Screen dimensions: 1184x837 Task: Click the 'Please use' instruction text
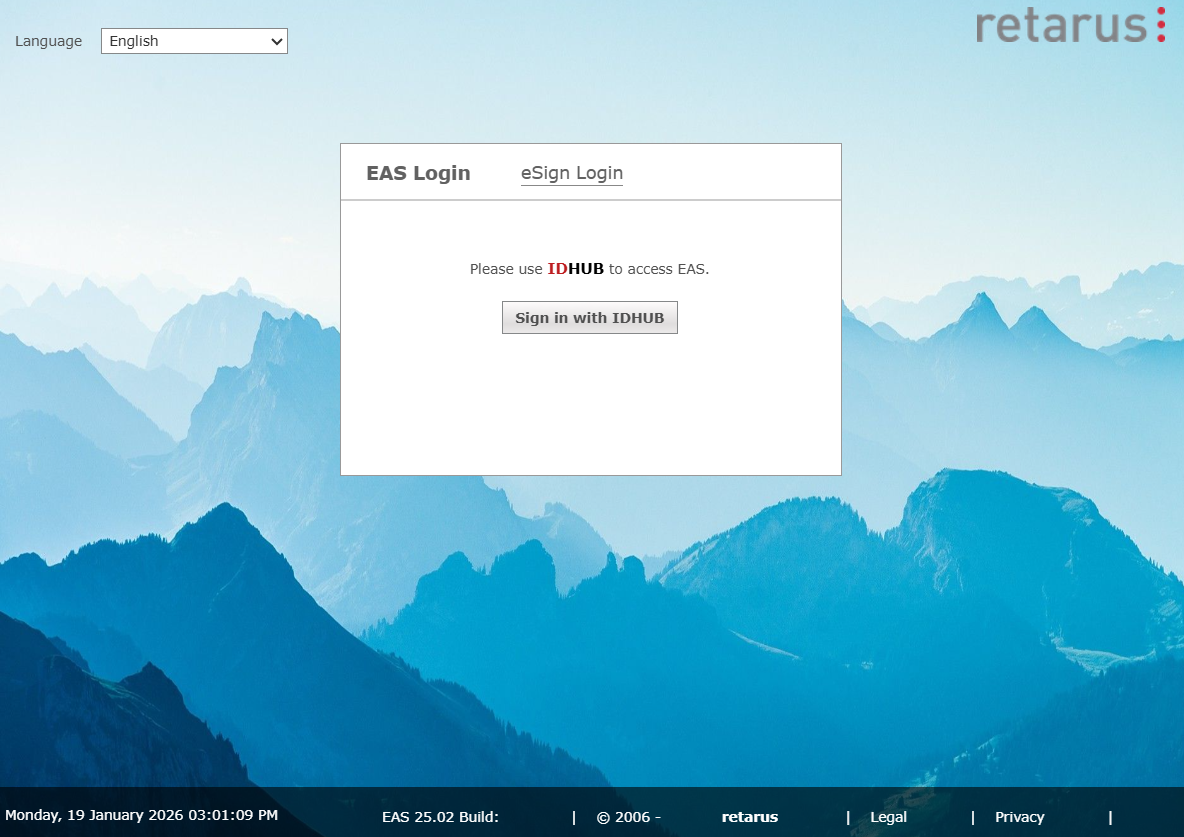point(507,269)
